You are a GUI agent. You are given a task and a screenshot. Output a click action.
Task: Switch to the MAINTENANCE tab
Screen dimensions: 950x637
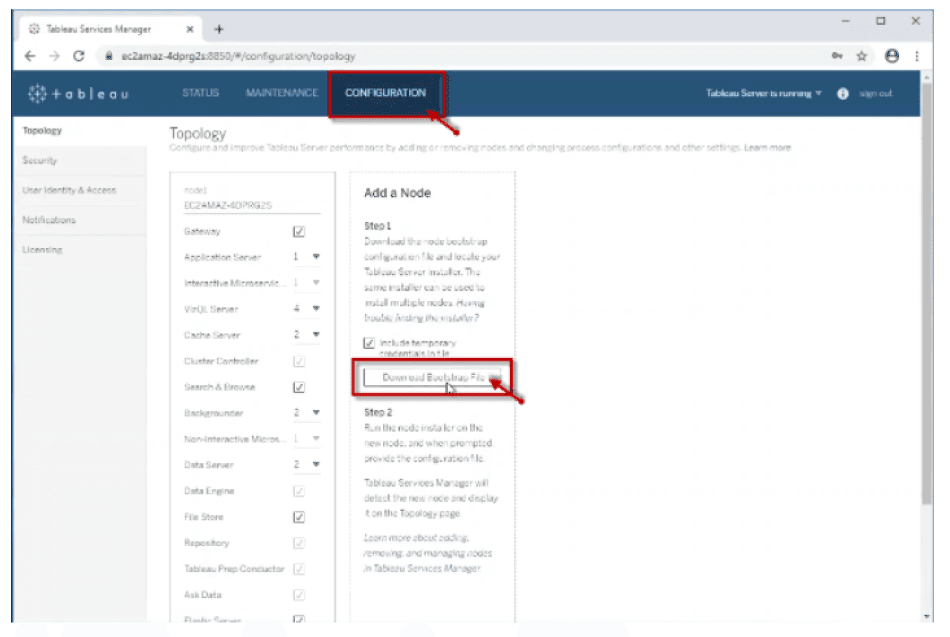(281, 93)
